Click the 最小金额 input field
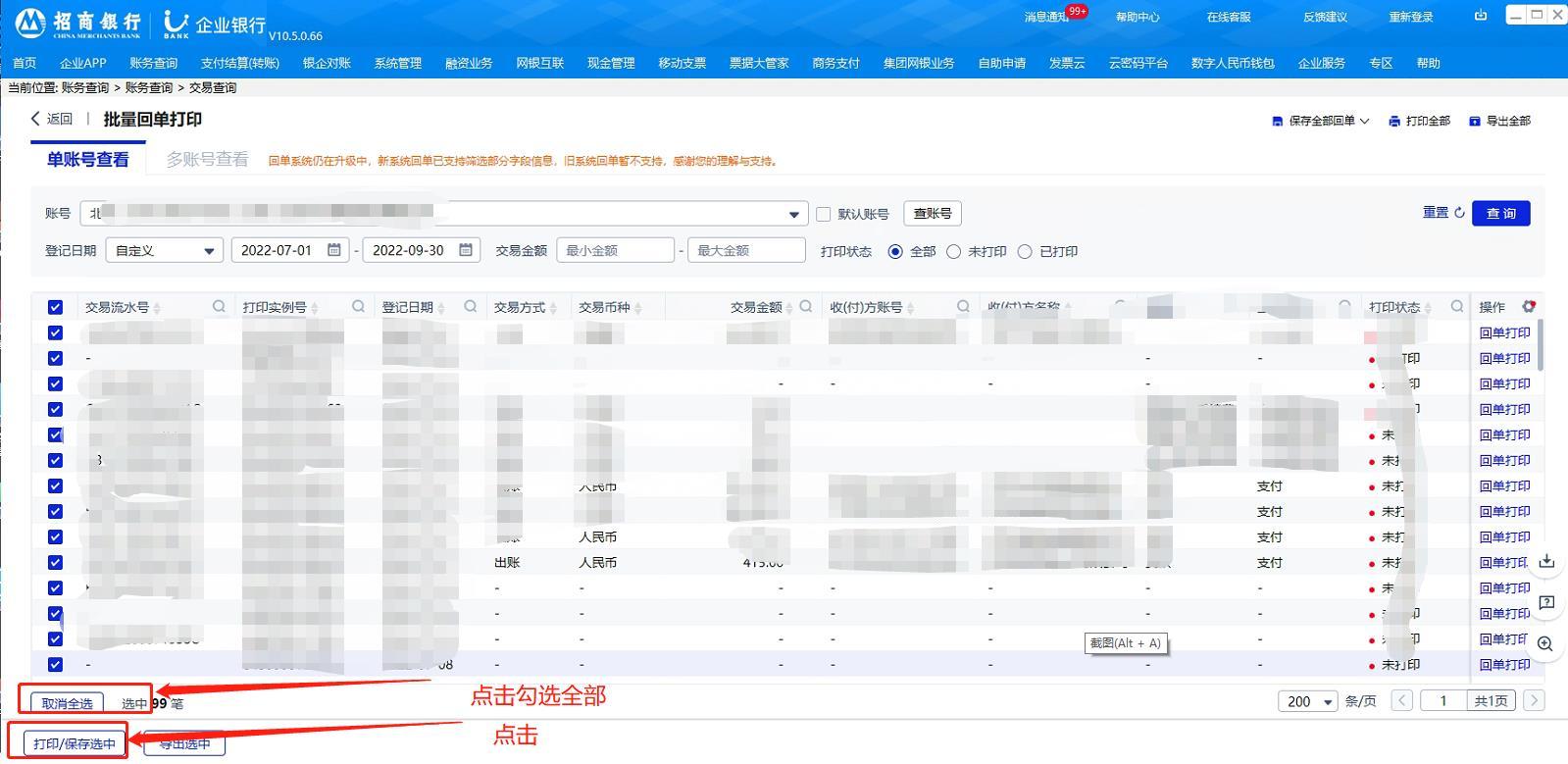The image size is (1568, 764). coord(615,251)
